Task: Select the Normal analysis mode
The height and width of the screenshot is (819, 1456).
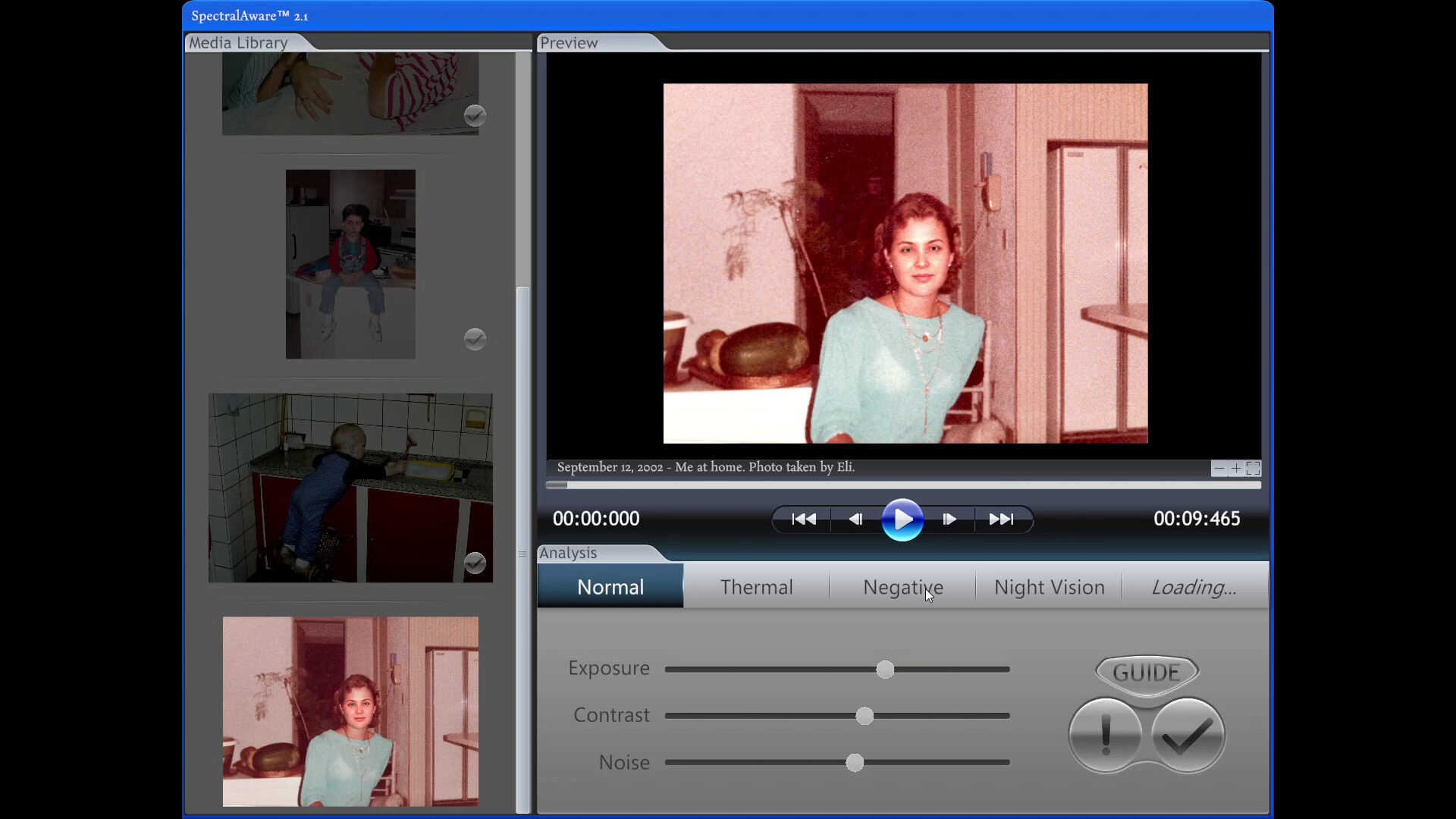Action: pyautogui.click(x=610, y=586)
